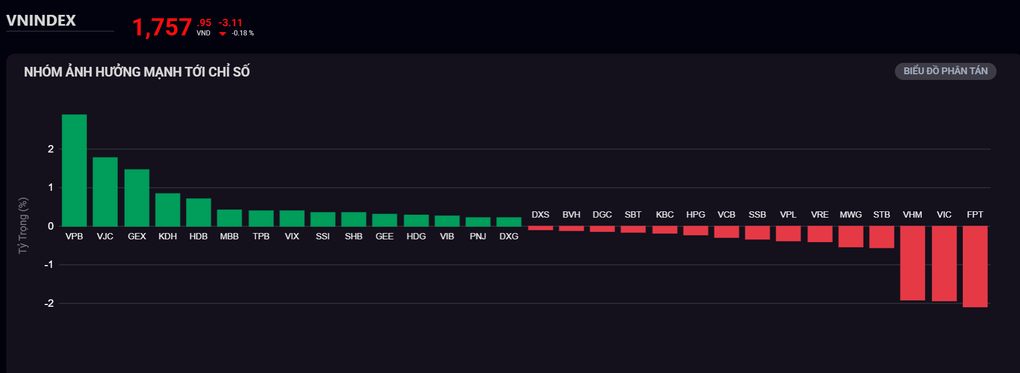Viewport: 1020px width, 373px height.
Task: Click the -0.18 % change value
Action: click(x=243, y=33)
